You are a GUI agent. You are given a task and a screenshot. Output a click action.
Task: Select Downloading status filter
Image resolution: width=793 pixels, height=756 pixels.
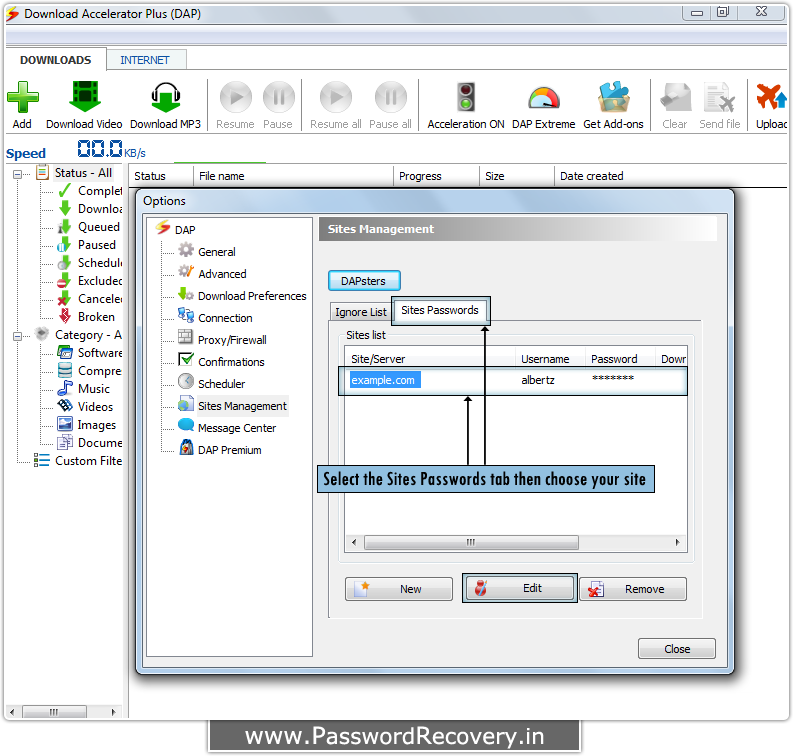coord(91,209)
